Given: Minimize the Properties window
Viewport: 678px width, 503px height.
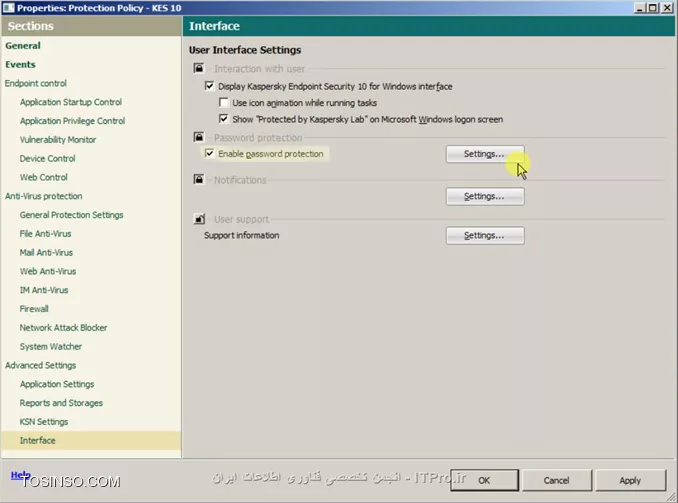Looking at the screenshot, I should pos(640,7).
